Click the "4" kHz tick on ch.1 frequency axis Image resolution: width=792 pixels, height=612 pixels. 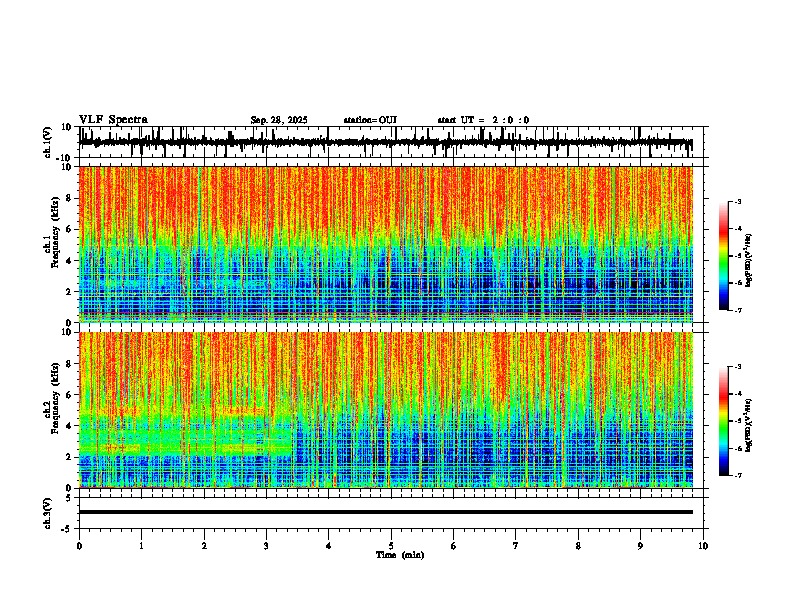pos(70,261)
